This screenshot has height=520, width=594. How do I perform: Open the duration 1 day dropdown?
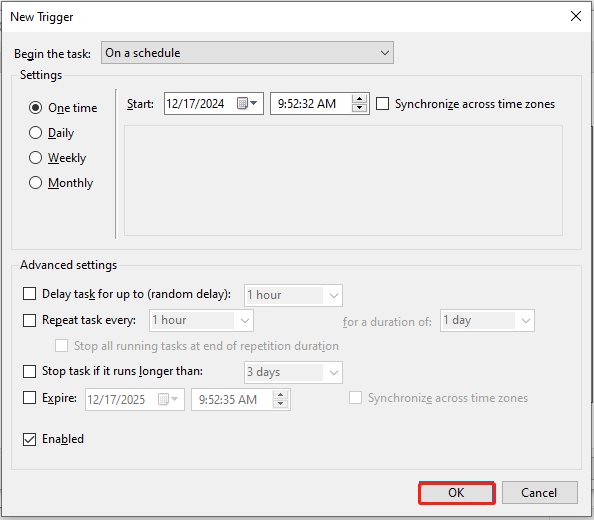(x=487, y=320)
